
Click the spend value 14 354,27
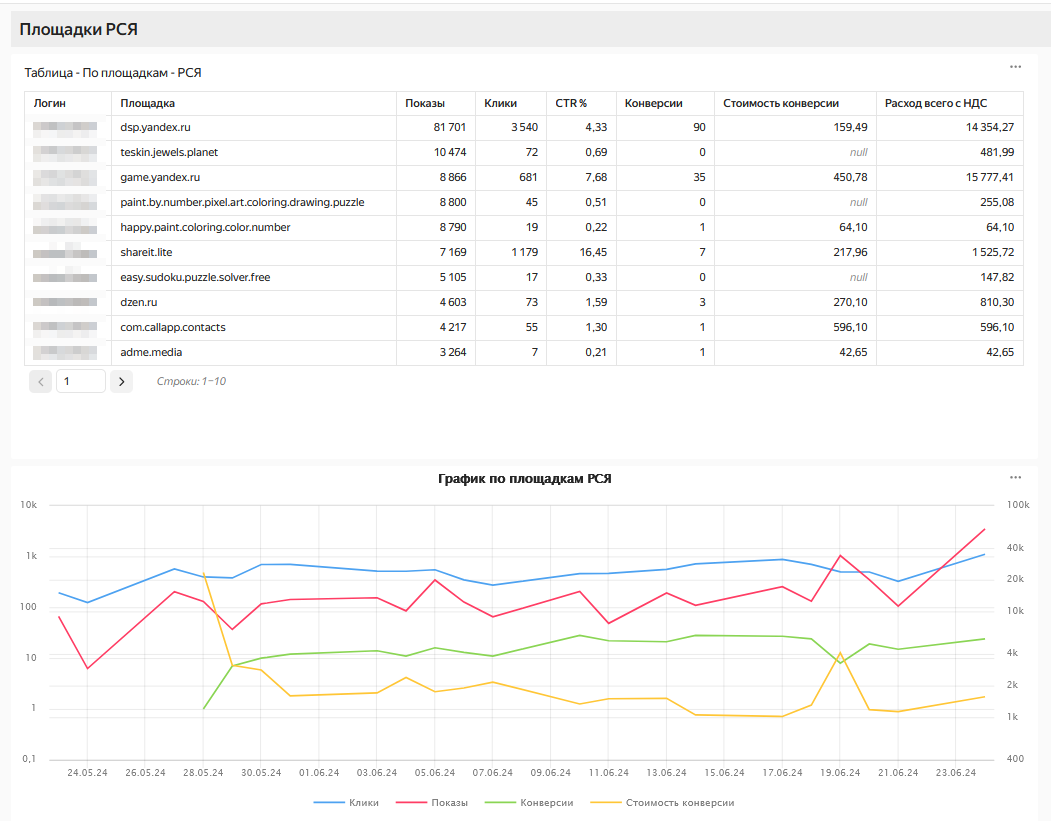pos(990,127)
